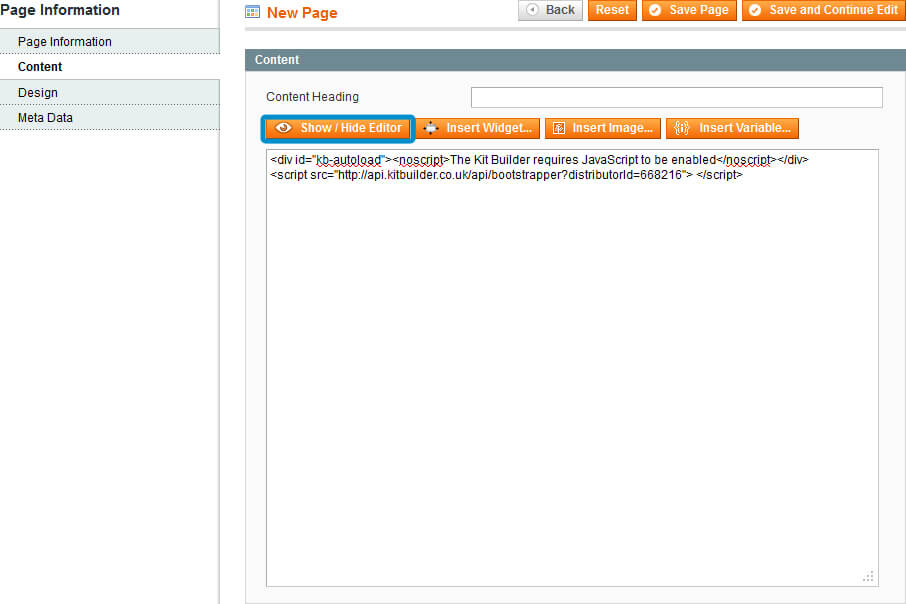Click the Page Information sidebar heading
This screenshot has width=906, height=604.
click(x=60, y=10)
